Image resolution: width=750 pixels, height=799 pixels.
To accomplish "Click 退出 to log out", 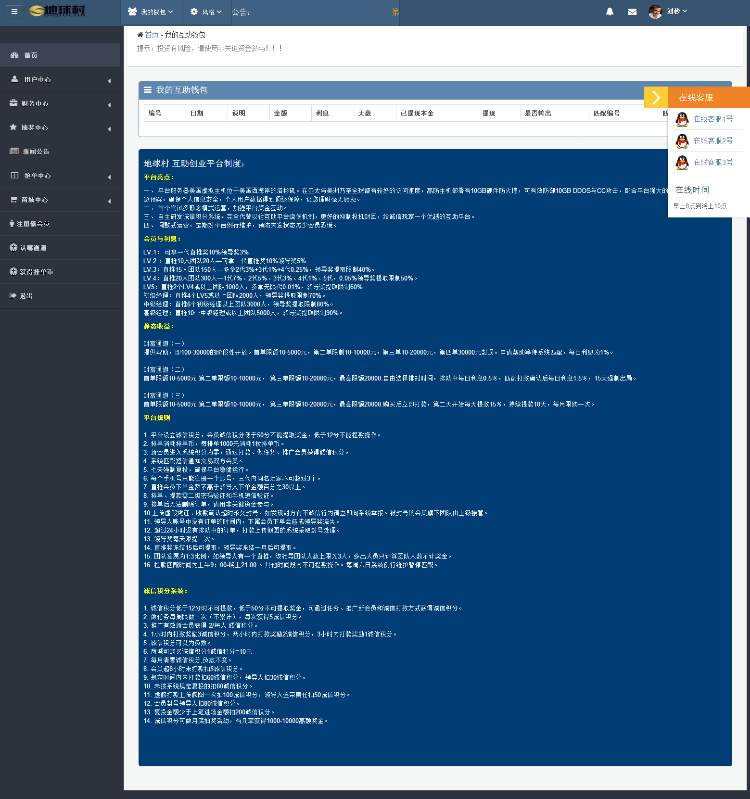I will (27, 296).
